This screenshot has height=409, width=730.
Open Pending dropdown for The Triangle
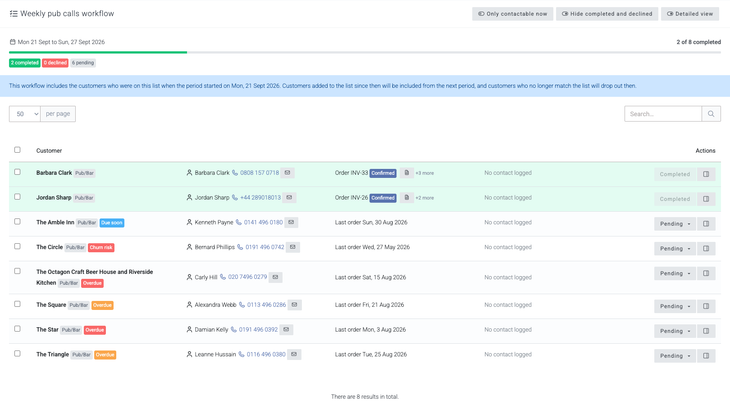click(675, 356)
